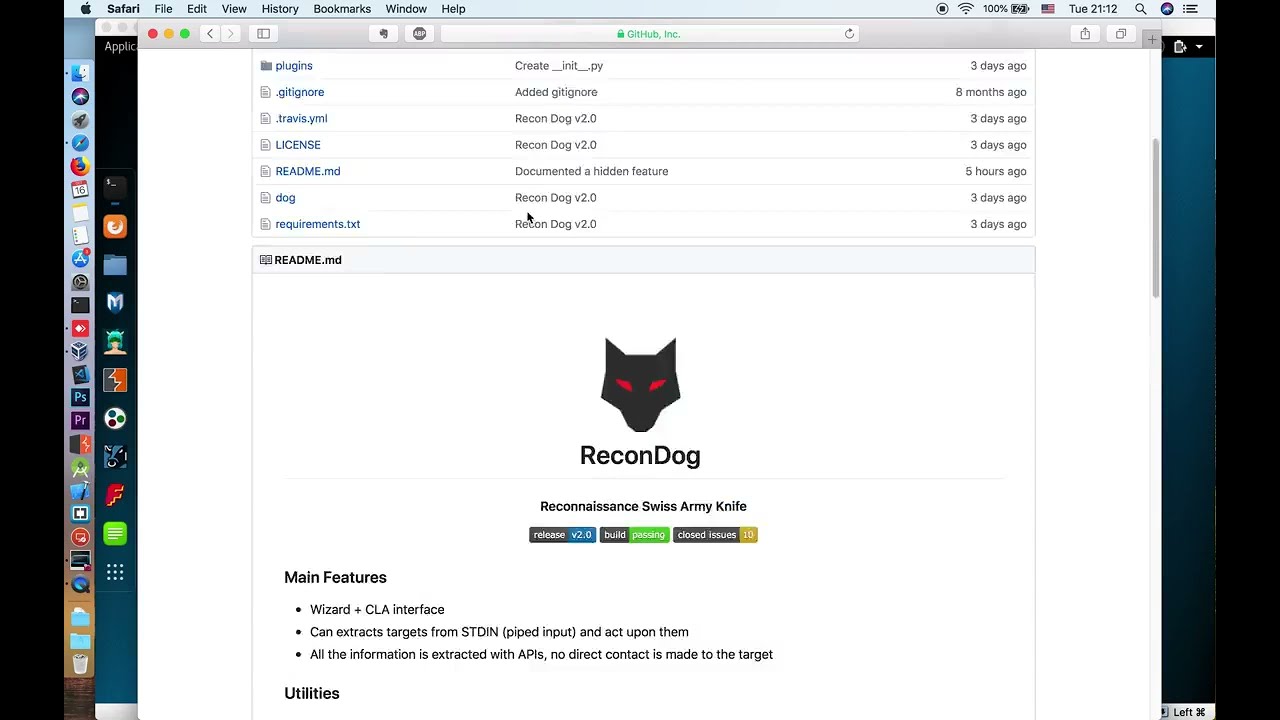Open QuickTime Player in the dock
1280x720 pixels.
point(80,584)
